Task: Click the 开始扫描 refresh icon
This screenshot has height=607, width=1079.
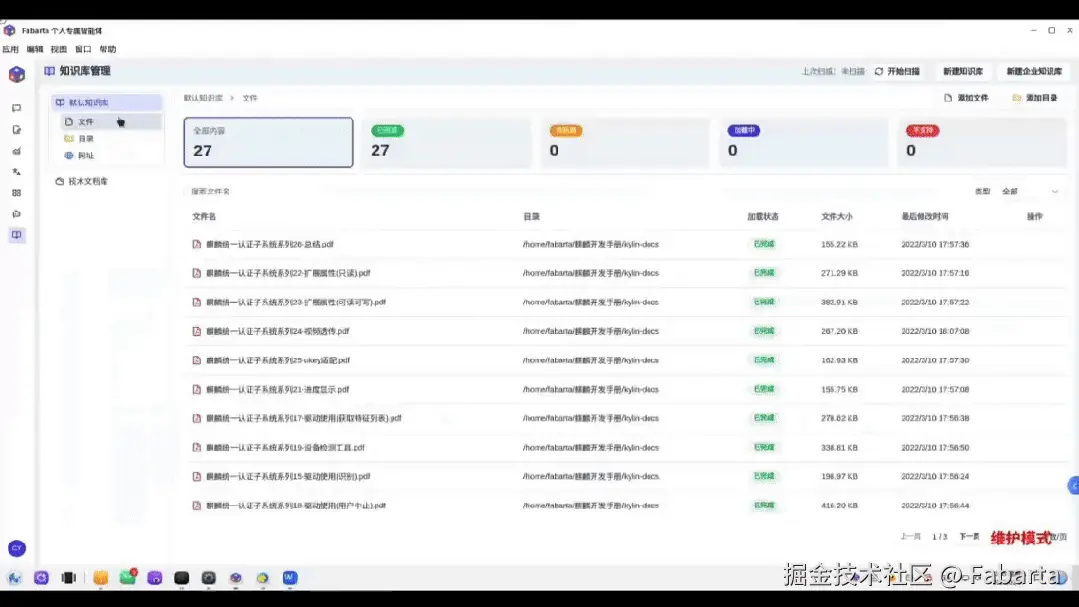Action: (x=879, y=71)
